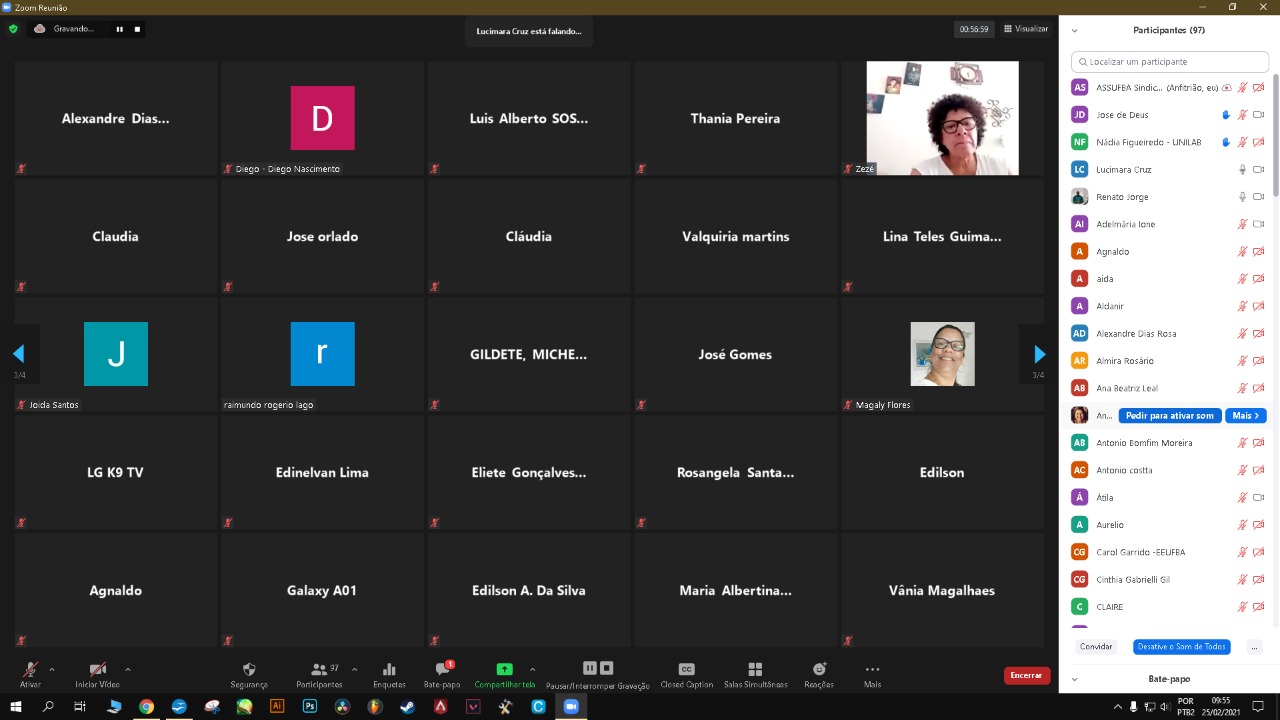Go to next page of video gallery
The width and height of the screenshot is (1280, 720).
point(1039,354)
